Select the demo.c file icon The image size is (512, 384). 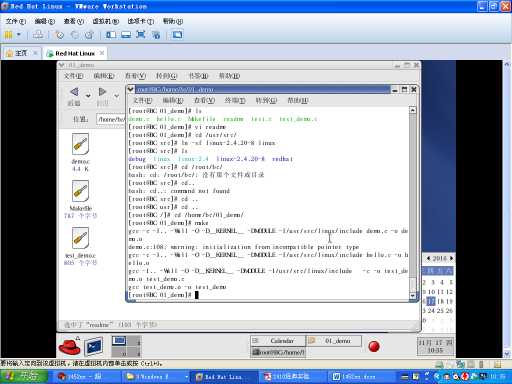point(80,144)
